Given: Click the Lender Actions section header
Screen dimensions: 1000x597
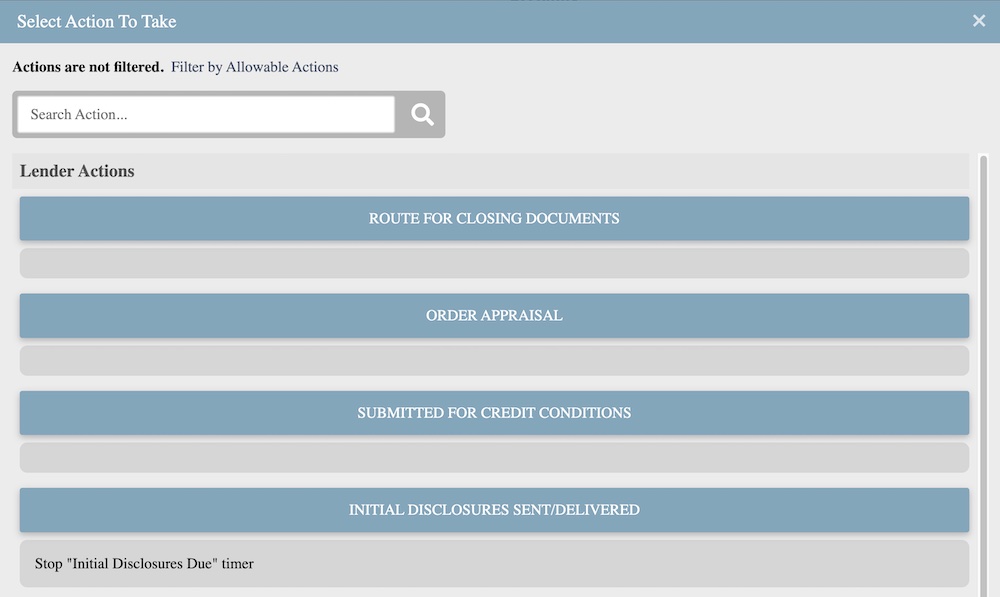Looking at the screenshot, I should point(77,171).
